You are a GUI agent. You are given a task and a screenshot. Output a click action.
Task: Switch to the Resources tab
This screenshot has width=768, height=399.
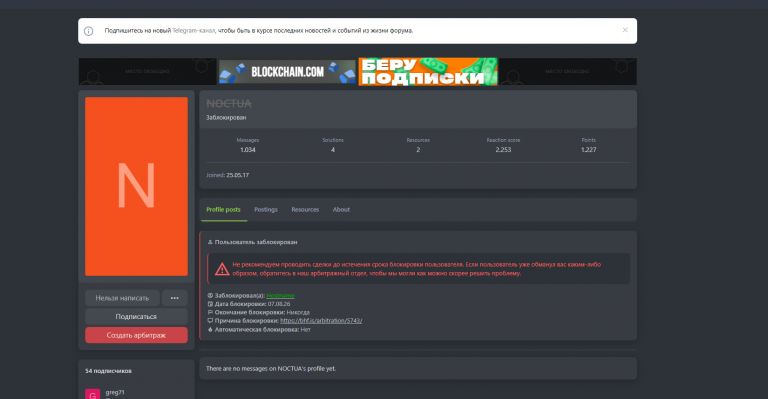pyautogui.click(x=305, y=210)
